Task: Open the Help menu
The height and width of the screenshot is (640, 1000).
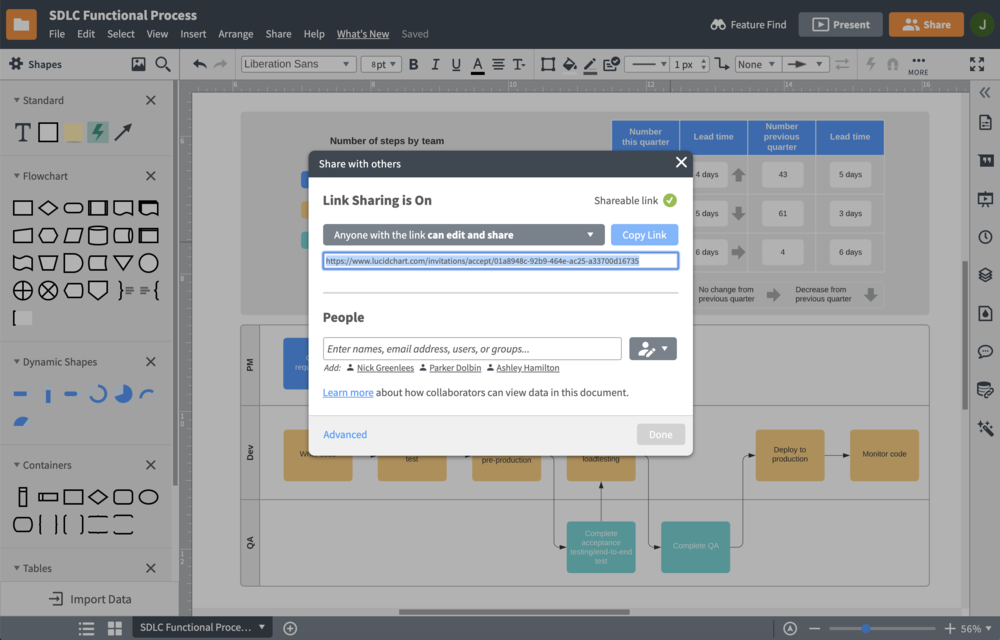Action: 314,33
